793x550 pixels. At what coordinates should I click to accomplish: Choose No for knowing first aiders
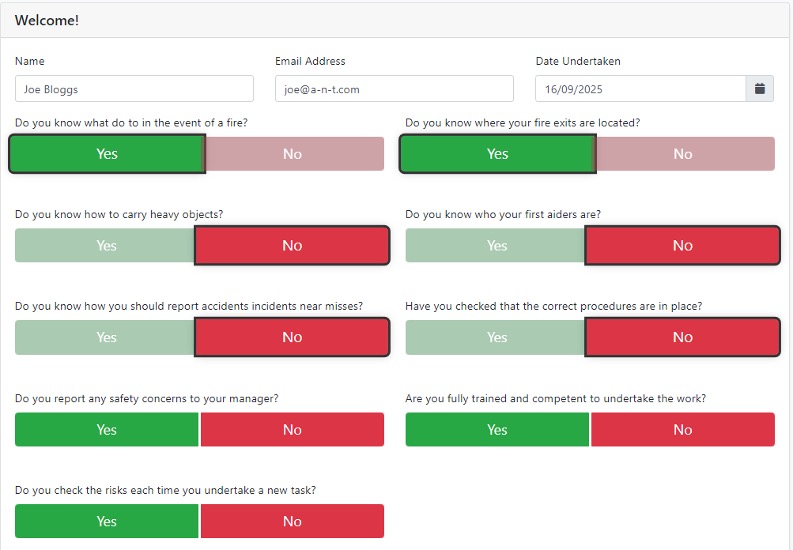coord(682,246)
